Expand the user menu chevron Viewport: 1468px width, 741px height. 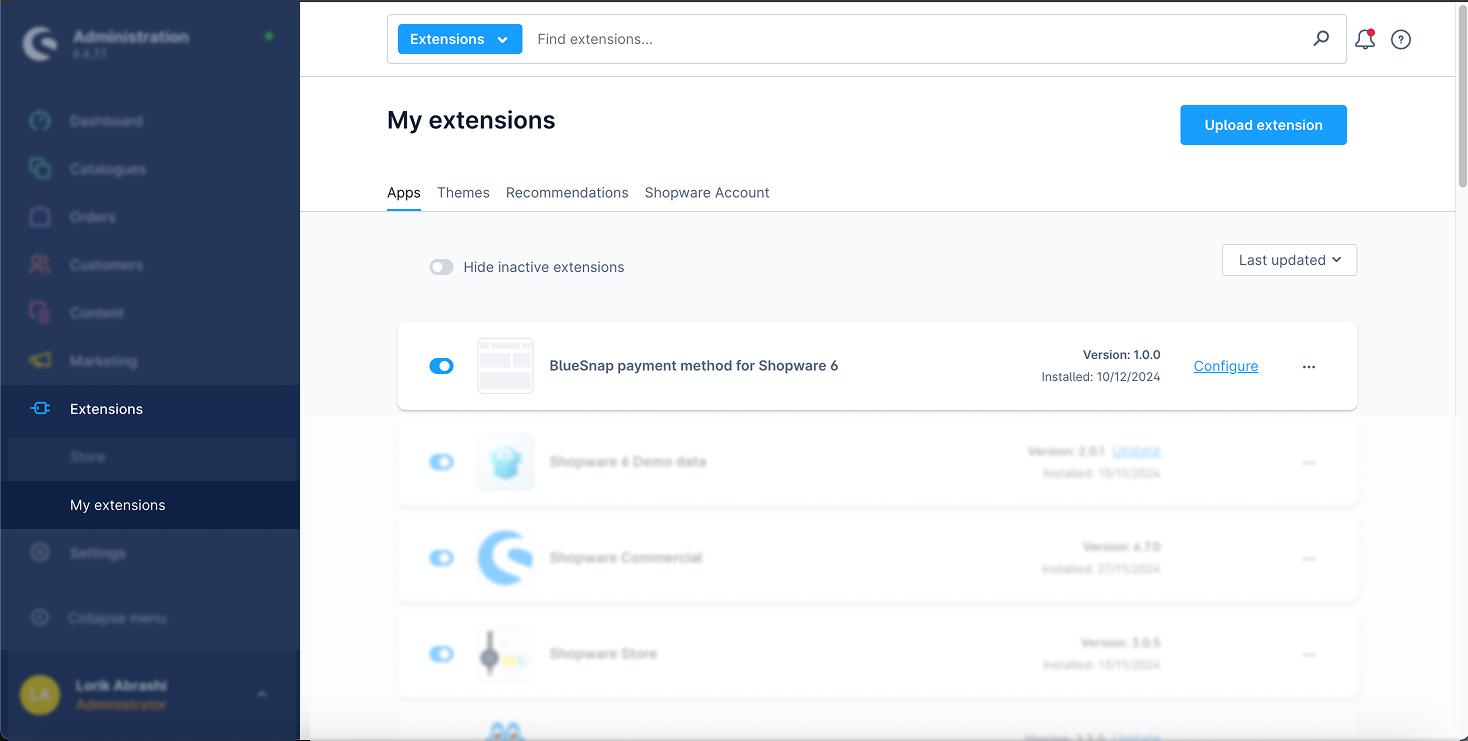(x=262, y=694)
